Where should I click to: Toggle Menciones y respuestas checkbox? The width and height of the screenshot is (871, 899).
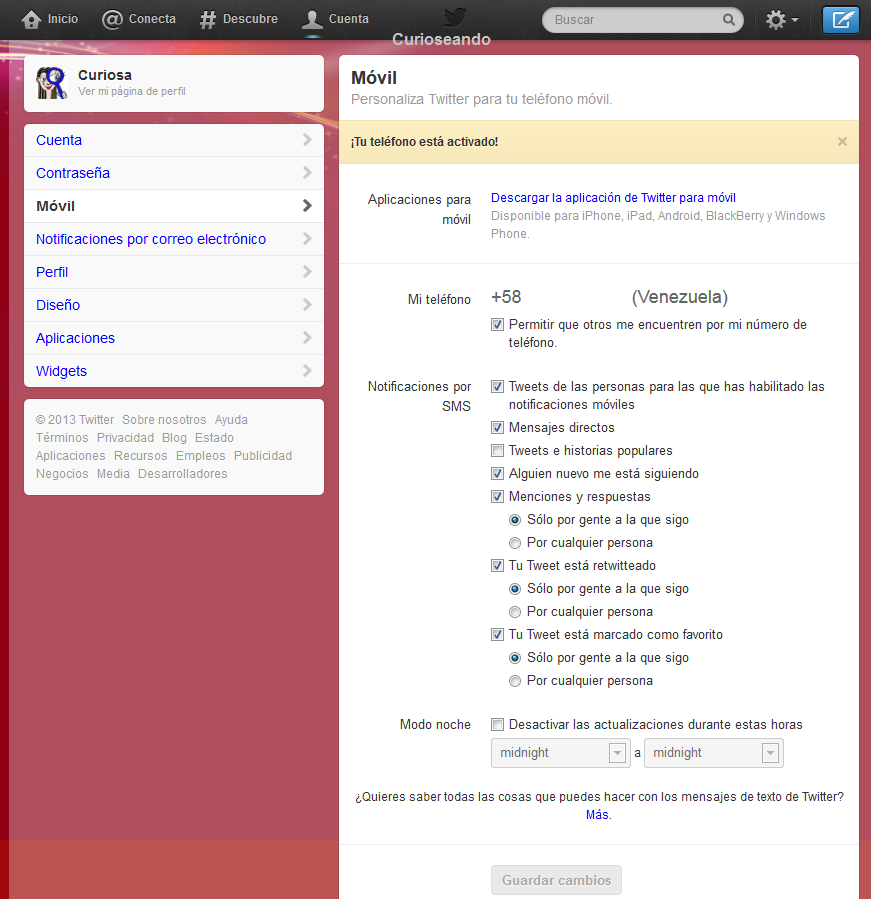(x=497, y=497)
